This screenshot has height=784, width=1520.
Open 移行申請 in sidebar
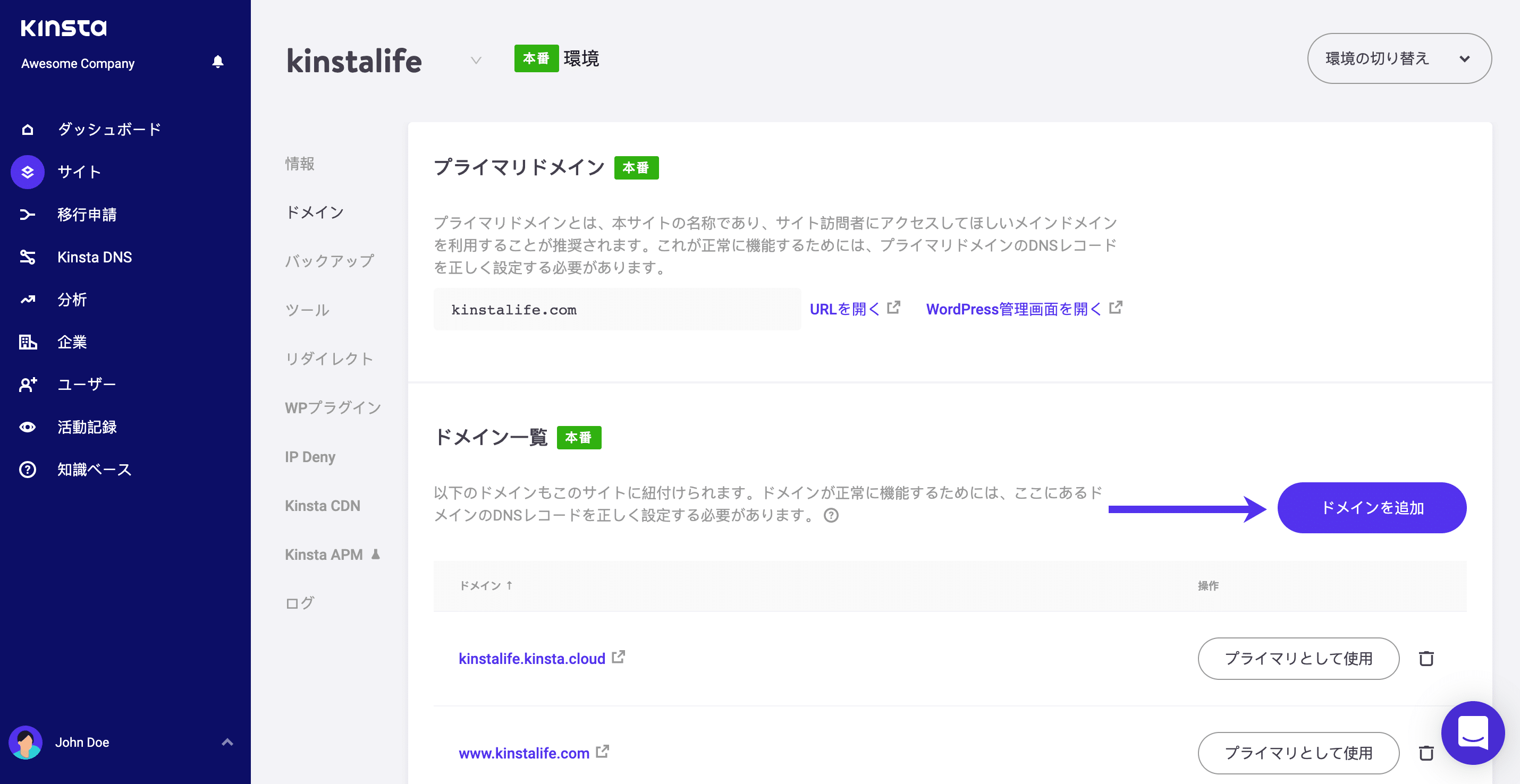(x=87, y=215)
